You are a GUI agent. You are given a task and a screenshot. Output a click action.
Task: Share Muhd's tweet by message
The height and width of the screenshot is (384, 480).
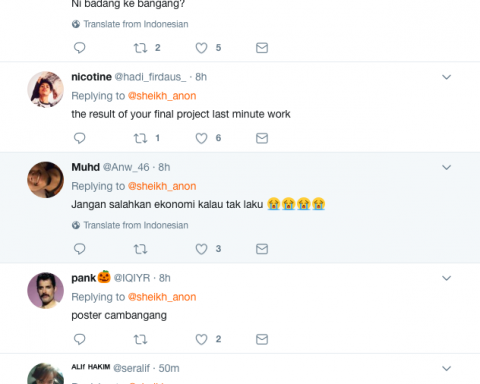coord(262,249)
